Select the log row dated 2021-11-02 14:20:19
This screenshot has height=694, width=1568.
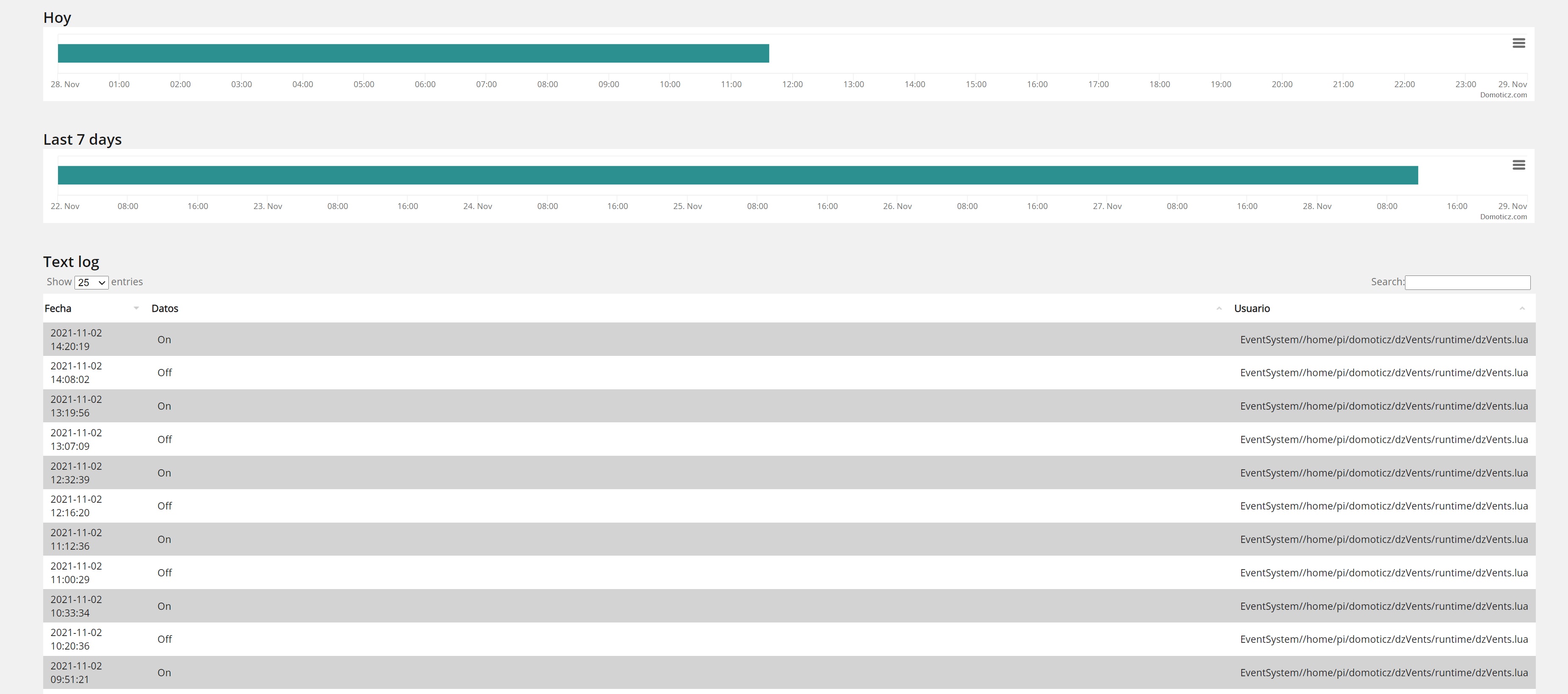pos(426,339)
